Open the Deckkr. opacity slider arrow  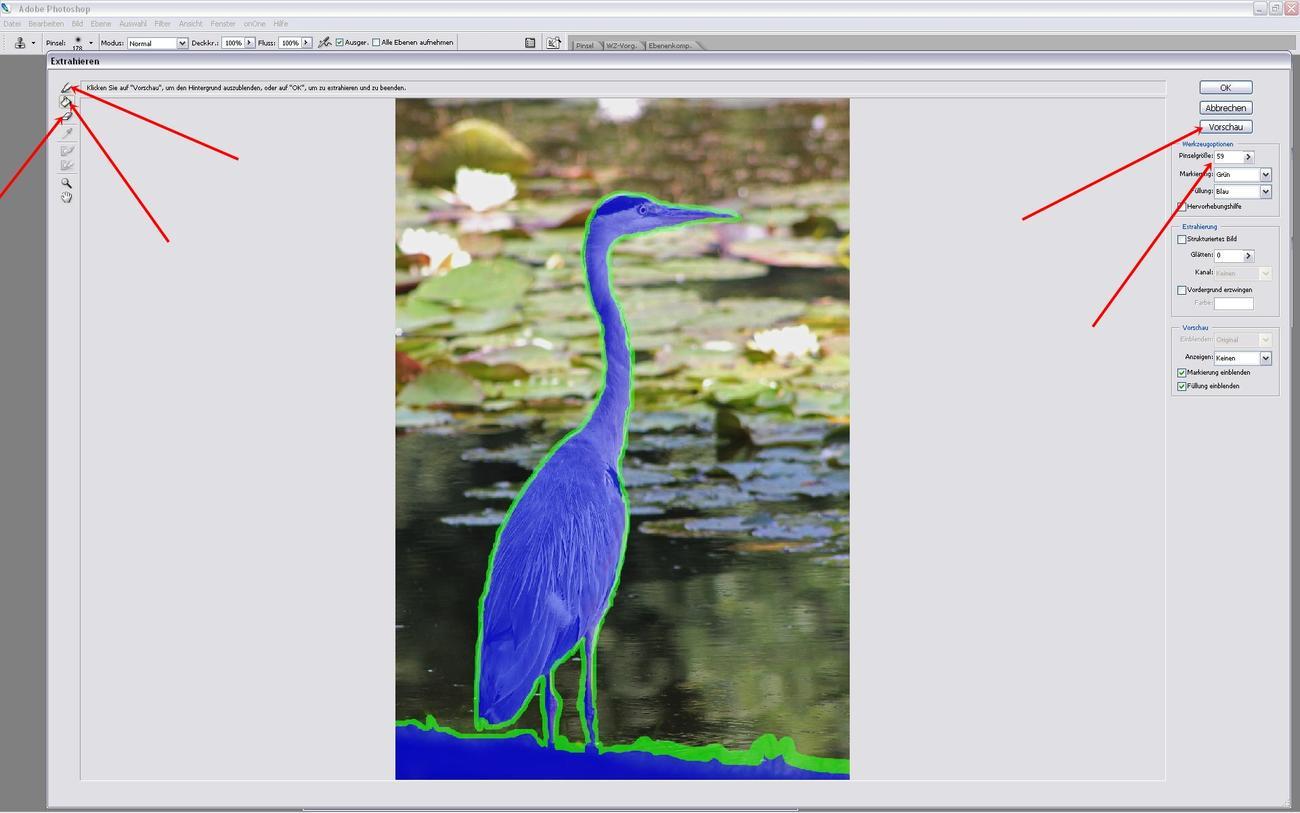[x=250, y=43]
